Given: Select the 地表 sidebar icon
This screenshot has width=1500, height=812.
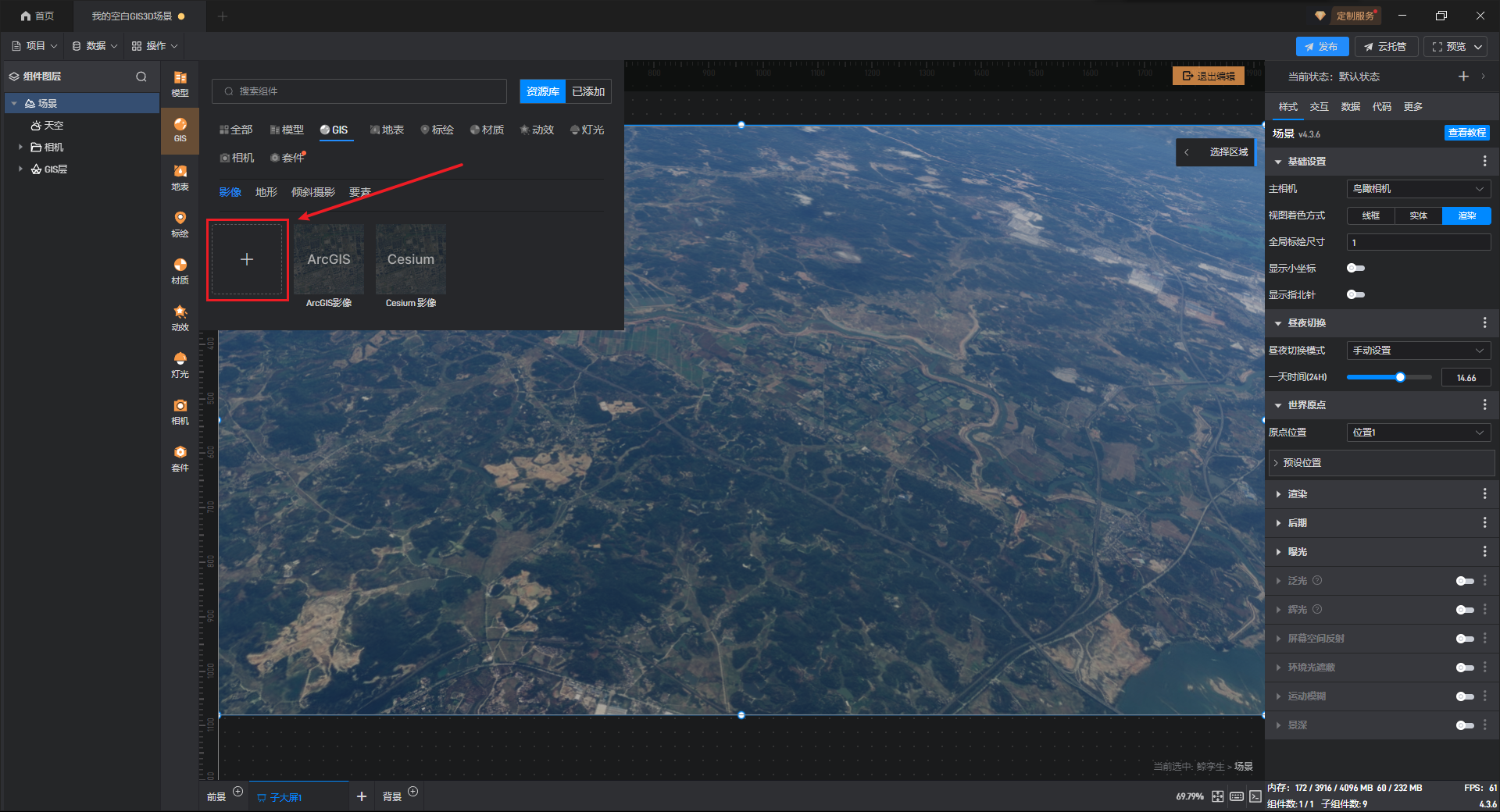Looking at the screenshot, I should tap(180, 177).
